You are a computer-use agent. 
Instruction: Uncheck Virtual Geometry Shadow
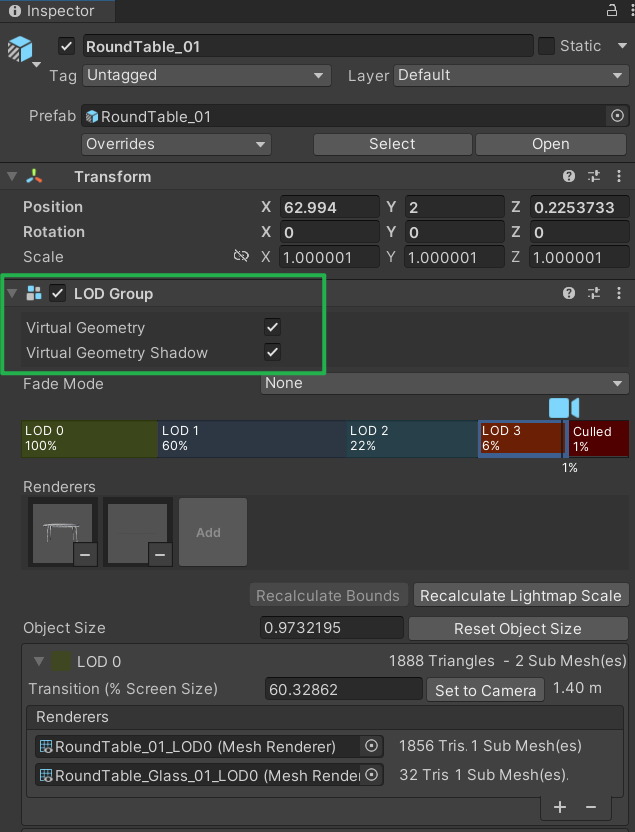point(272,353)
